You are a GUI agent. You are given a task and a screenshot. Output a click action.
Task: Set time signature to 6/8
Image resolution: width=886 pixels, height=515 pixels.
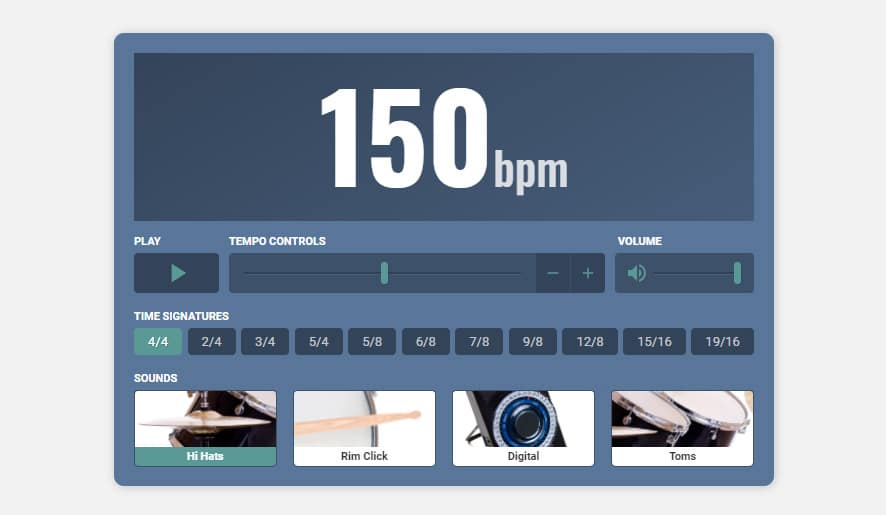click(425, 341)
